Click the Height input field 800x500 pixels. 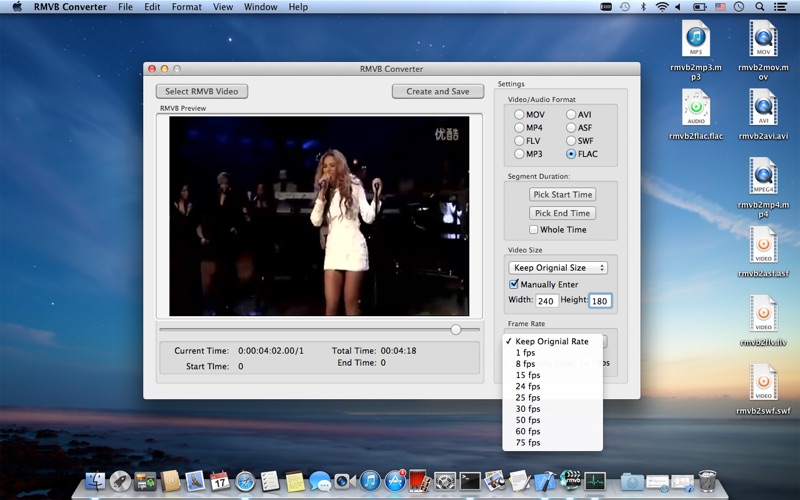600,301
